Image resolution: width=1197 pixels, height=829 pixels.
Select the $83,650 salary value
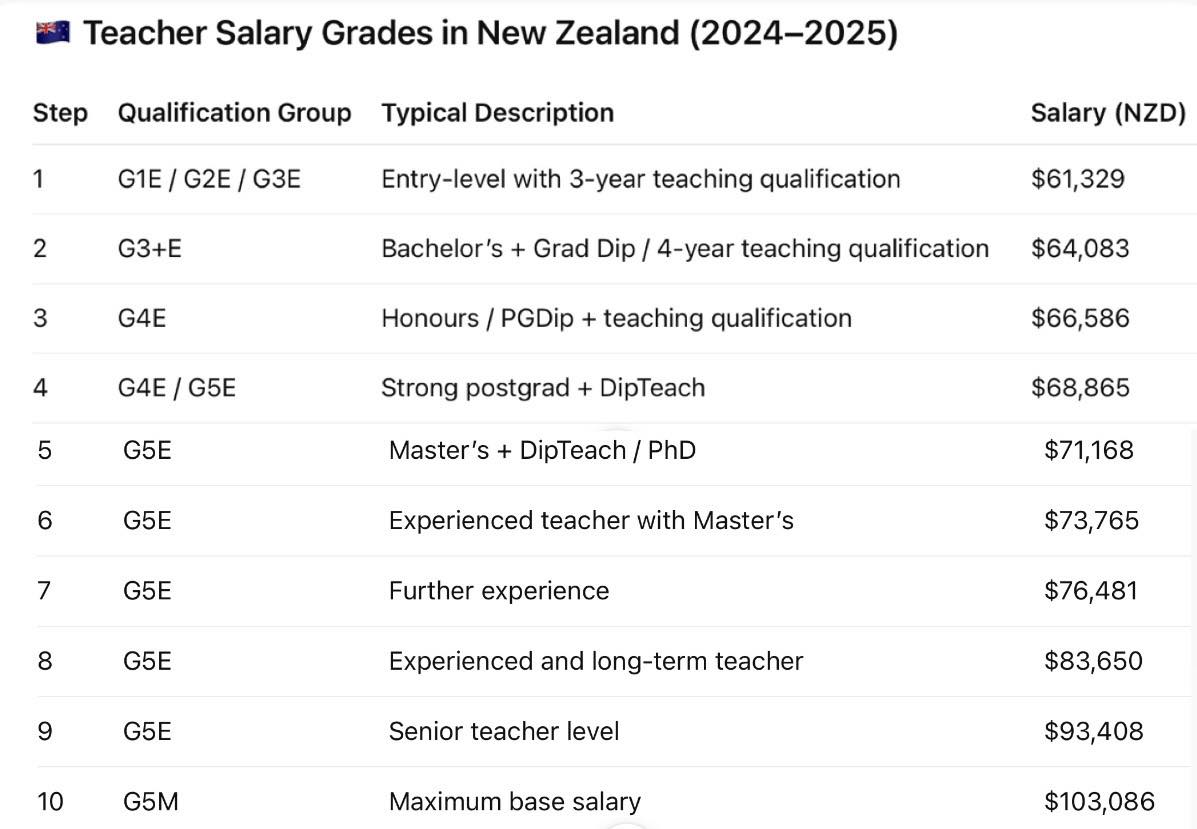[x=1093, y=661]
